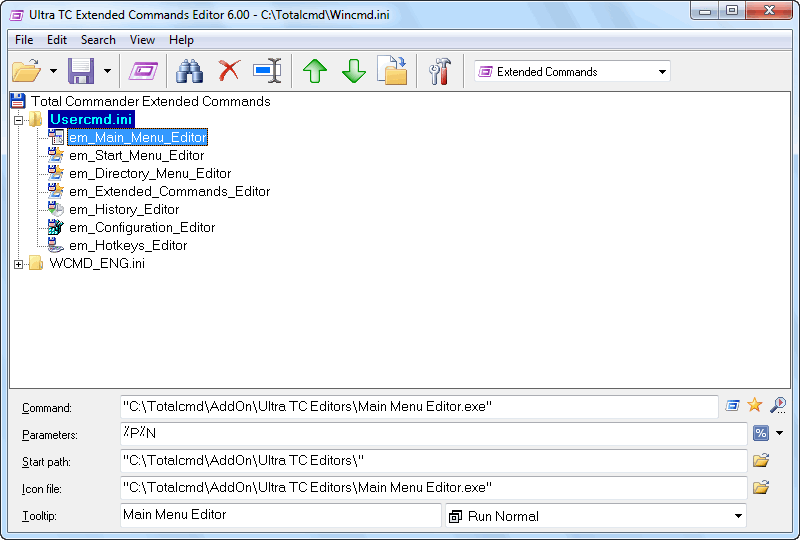Maximize the Extended Commands Editor window

click(x=732, y=11)
